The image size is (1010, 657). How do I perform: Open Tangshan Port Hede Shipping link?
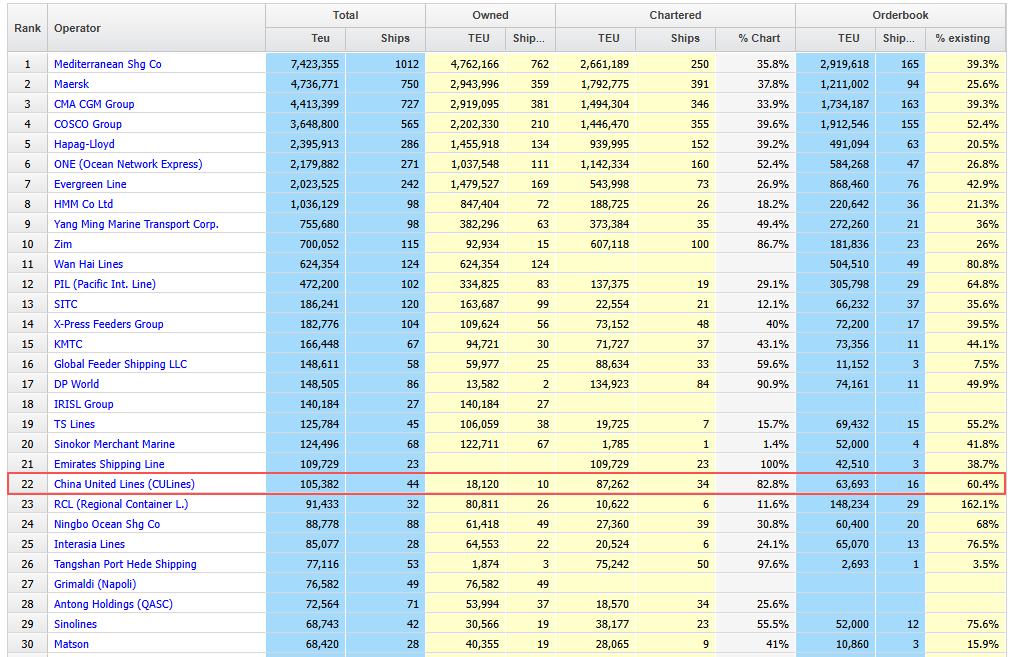[126, 563]
